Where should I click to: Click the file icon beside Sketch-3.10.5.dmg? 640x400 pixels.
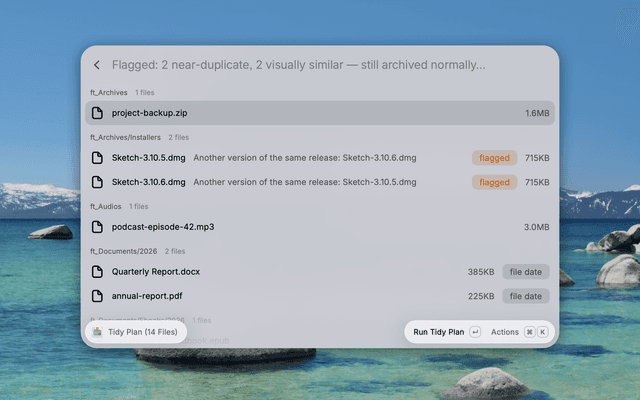(97, 158)
